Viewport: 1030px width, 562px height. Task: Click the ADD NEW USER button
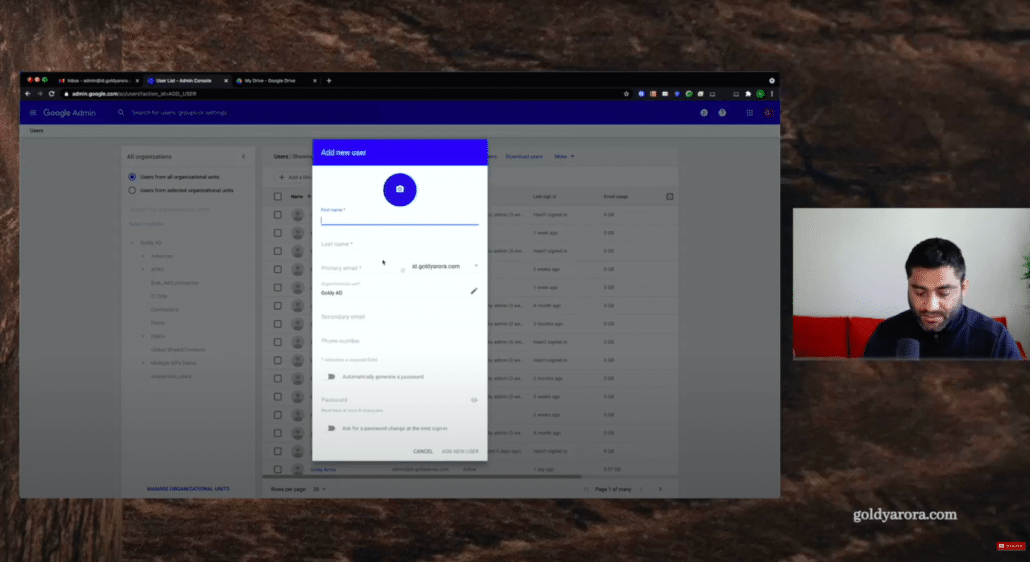[x=460, y=452]
